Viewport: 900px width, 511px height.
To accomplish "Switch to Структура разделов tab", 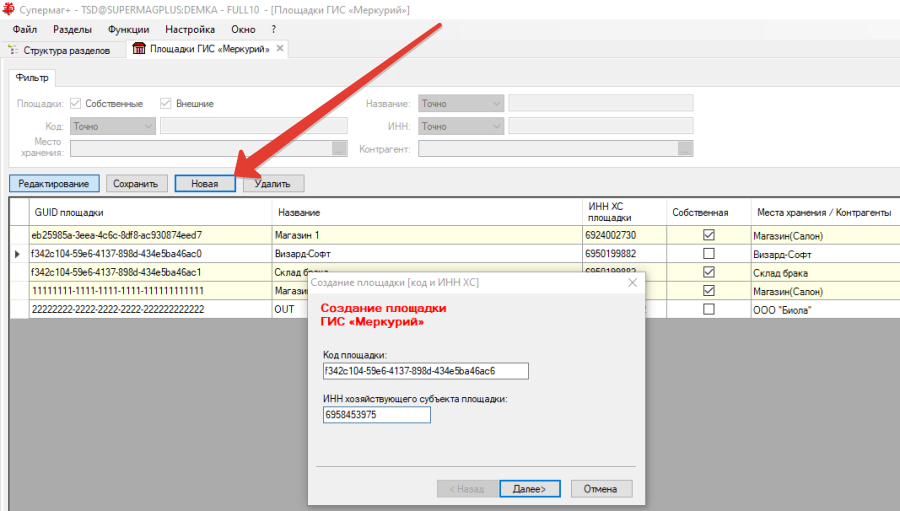I will tap(65, 49).
